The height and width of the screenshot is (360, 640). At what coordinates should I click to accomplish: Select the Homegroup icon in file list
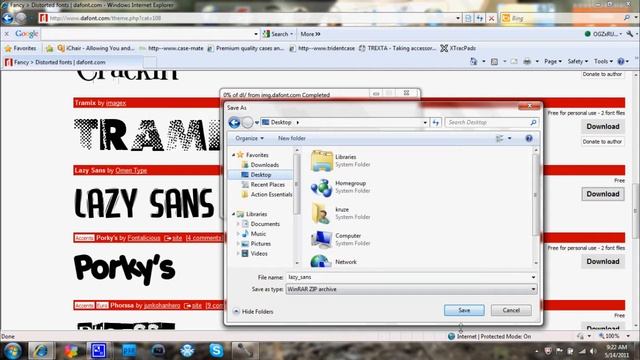click(322, 187)
